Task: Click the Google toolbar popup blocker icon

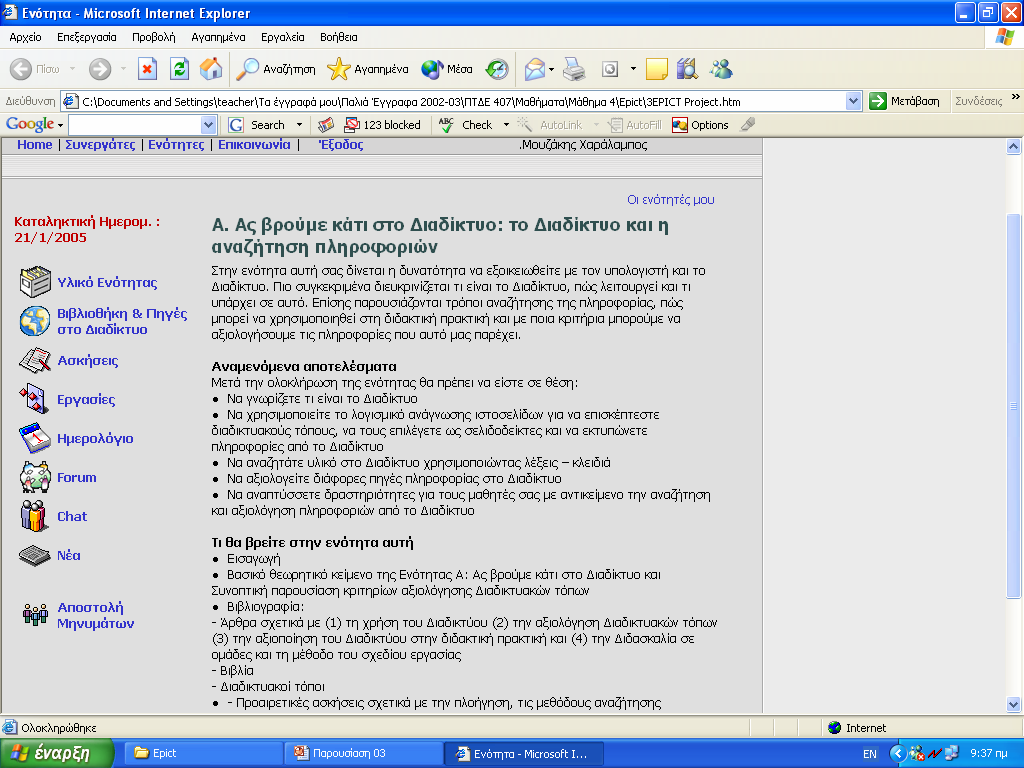Action: point(352,125)
